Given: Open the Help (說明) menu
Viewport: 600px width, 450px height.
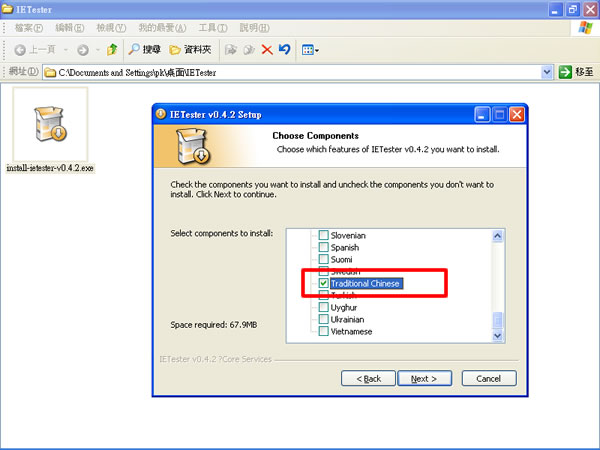Looking at the screenshot, I should coord(254,28).
